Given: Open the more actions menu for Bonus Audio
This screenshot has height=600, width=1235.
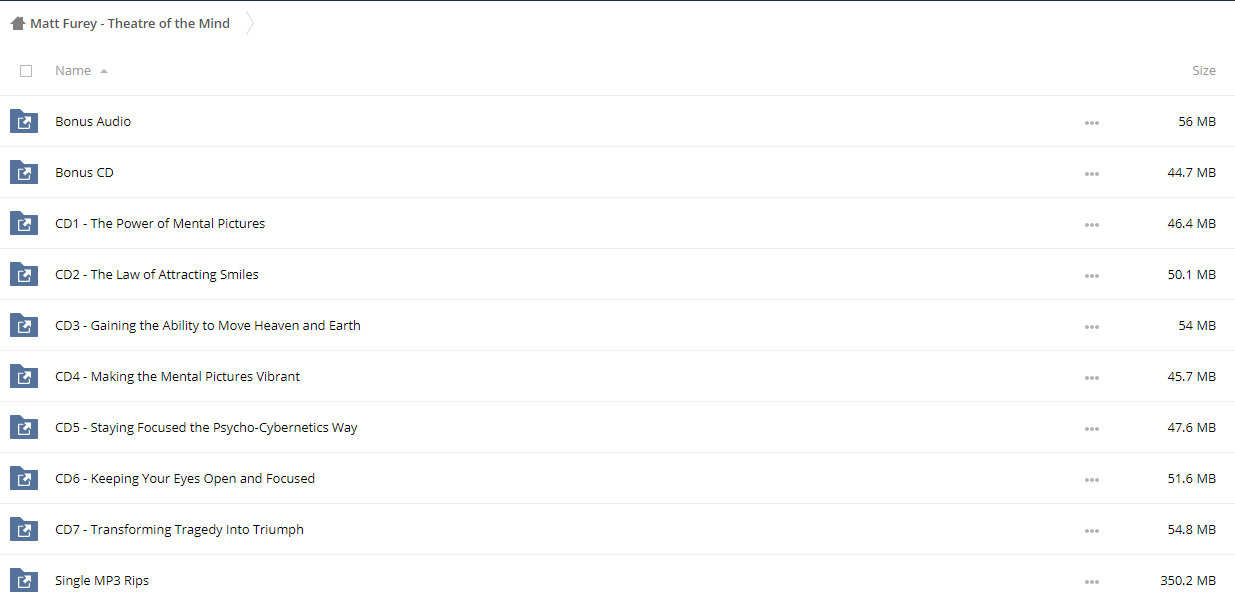Looking at the screenshot, I should 1091,123.
